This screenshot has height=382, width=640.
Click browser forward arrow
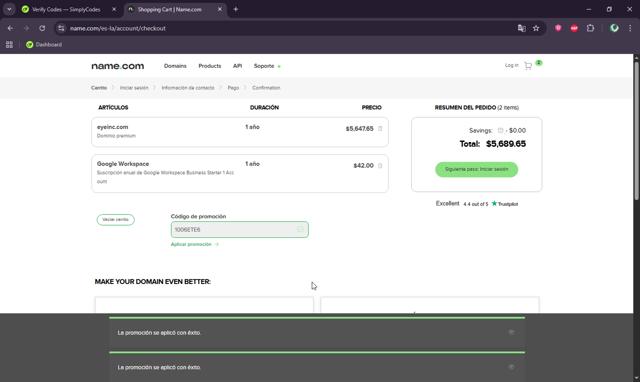click(27, 28)
